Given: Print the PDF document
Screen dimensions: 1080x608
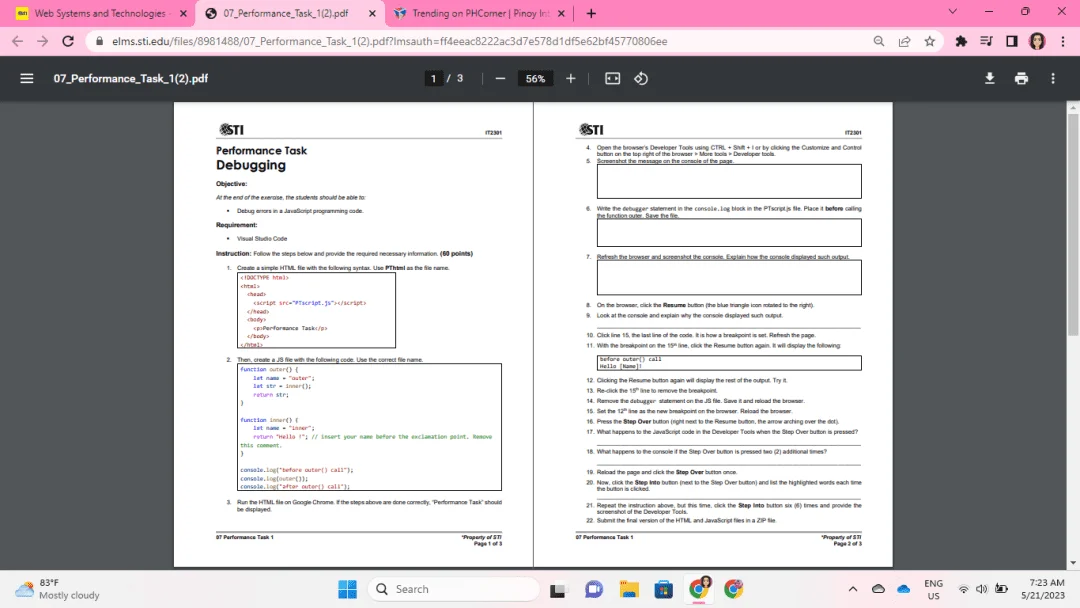Looking at the screenshot, I should (1021, 78).
